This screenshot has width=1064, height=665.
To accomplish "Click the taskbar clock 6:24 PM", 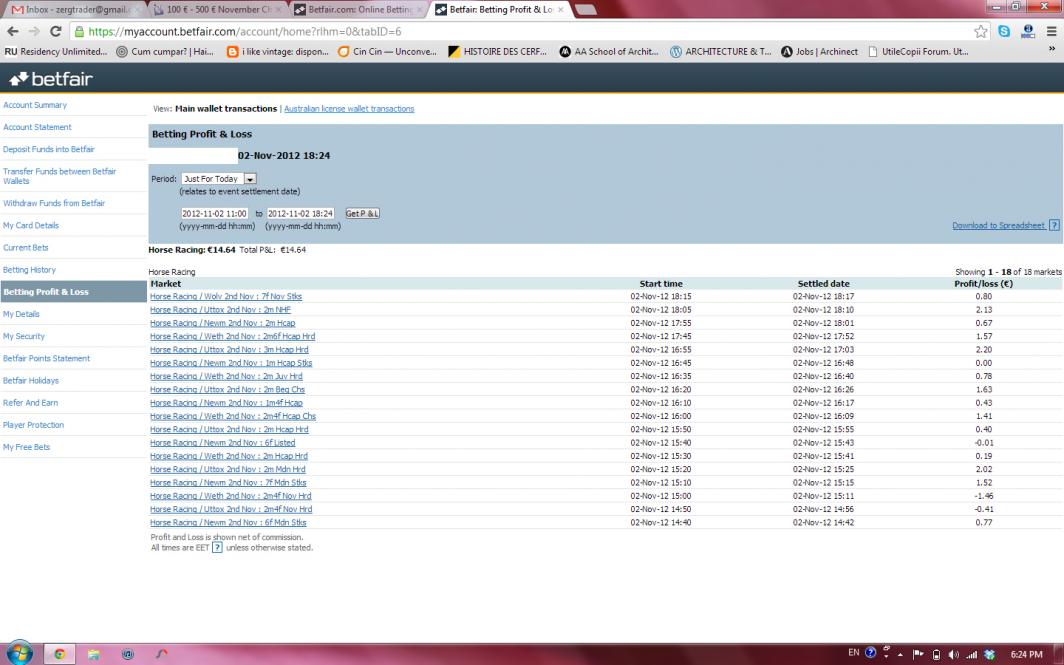I will click(1026, 654).
